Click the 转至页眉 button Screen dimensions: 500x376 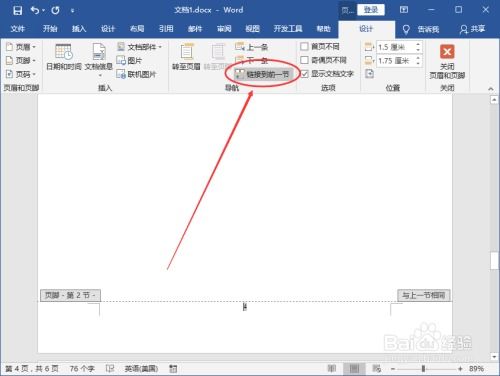pyautogui.click(x=186, y=57)
